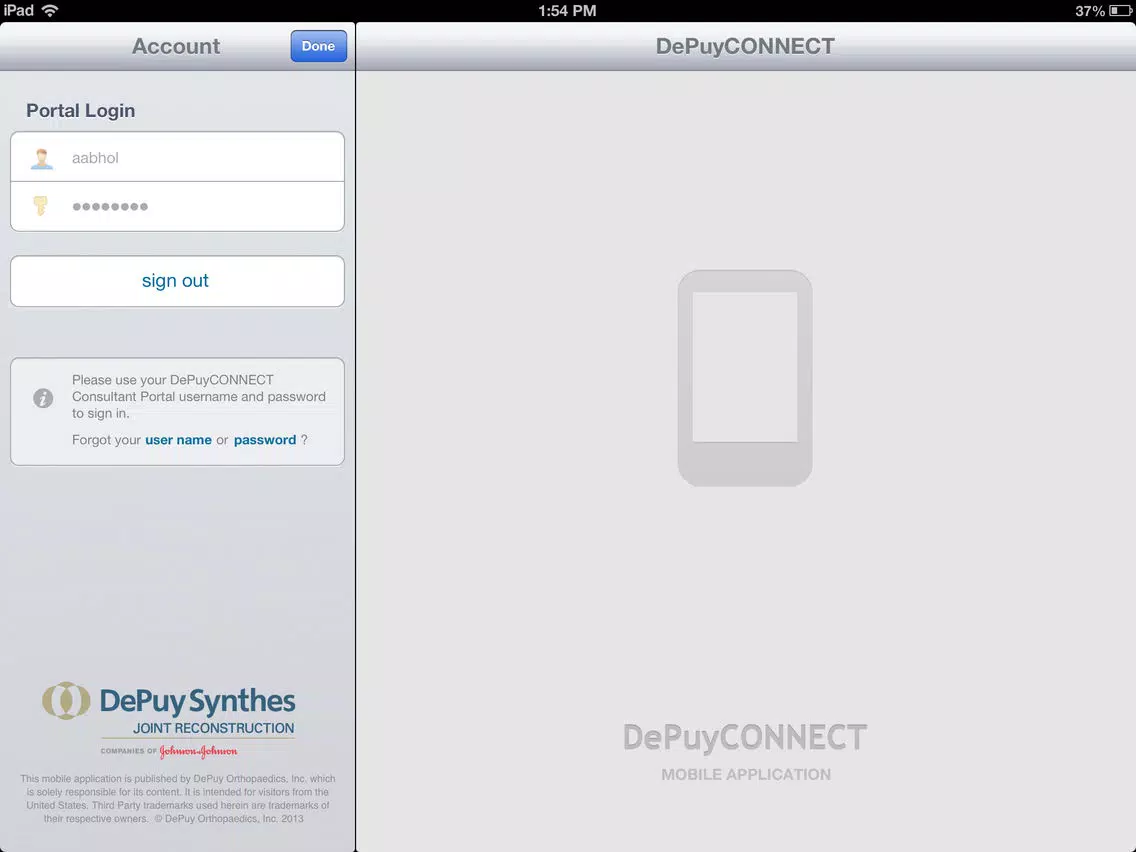The width and height of the screenshot is (1136, 852).
Task: Click the user avatar icon in username row
Action: click(42, 158)
